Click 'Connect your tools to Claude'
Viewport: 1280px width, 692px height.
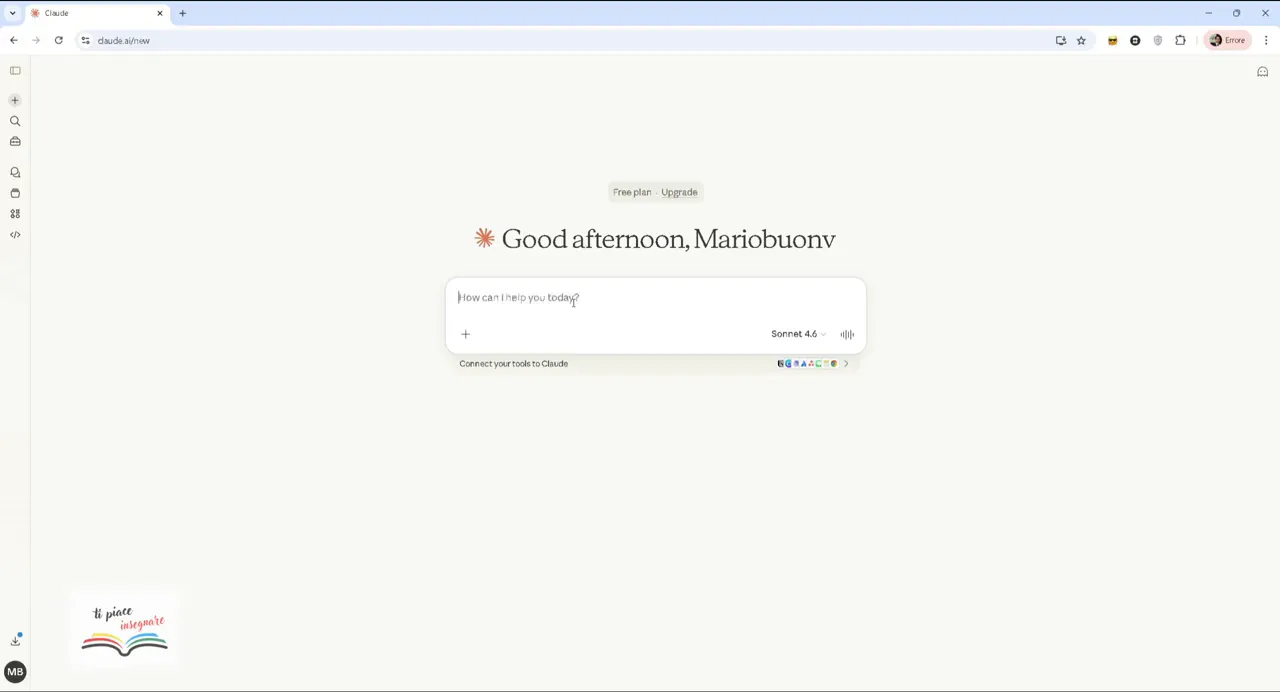(513, 364)
